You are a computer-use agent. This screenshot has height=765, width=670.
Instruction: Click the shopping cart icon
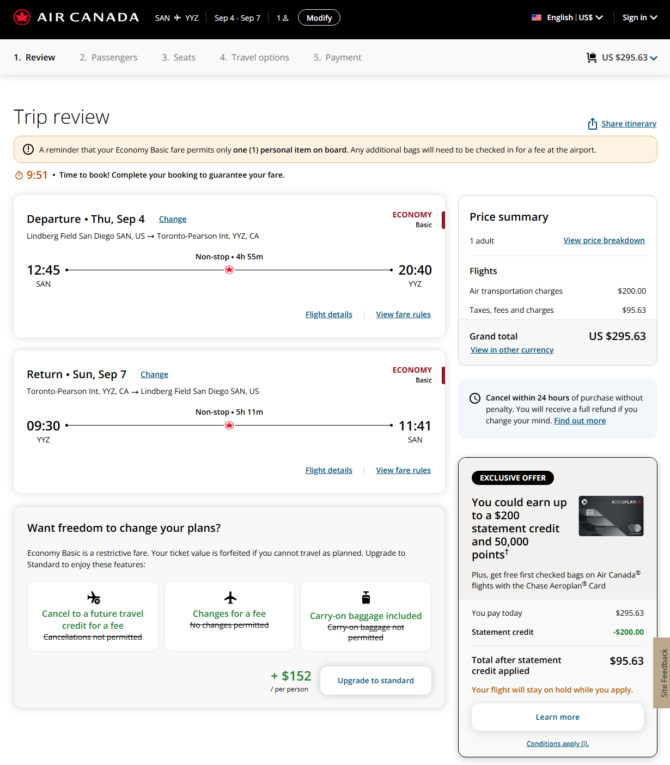point(591,58)
